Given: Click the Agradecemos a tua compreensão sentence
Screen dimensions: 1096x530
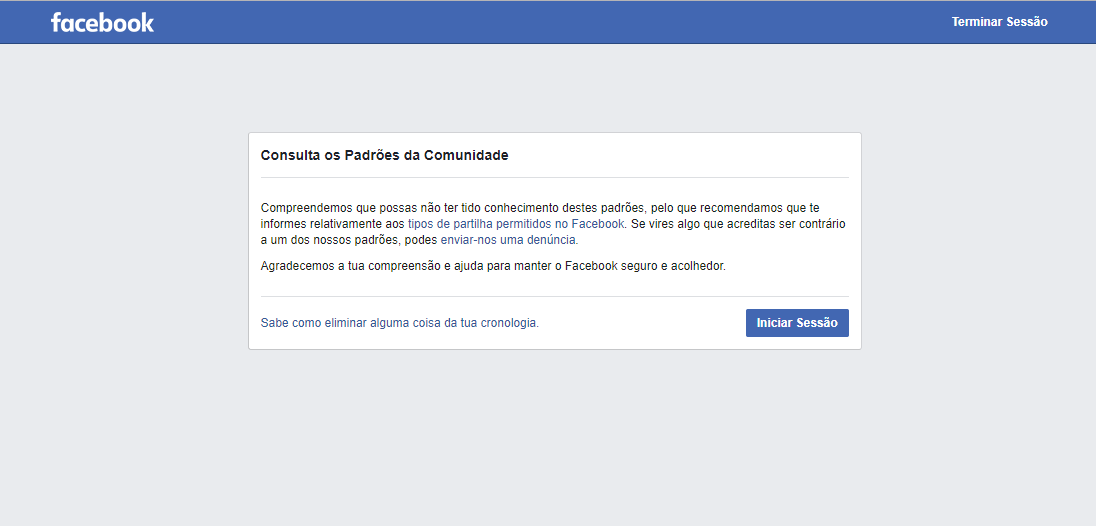Looking at the screenshot, I should (400, 266).
